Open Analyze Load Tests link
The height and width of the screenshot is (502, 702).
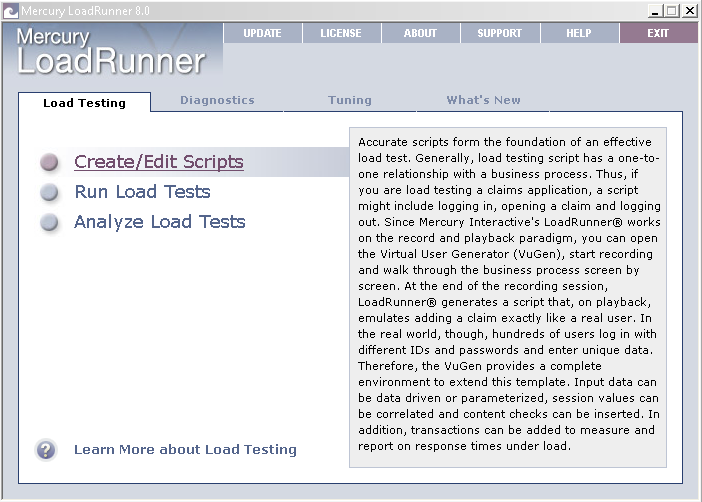159,222
